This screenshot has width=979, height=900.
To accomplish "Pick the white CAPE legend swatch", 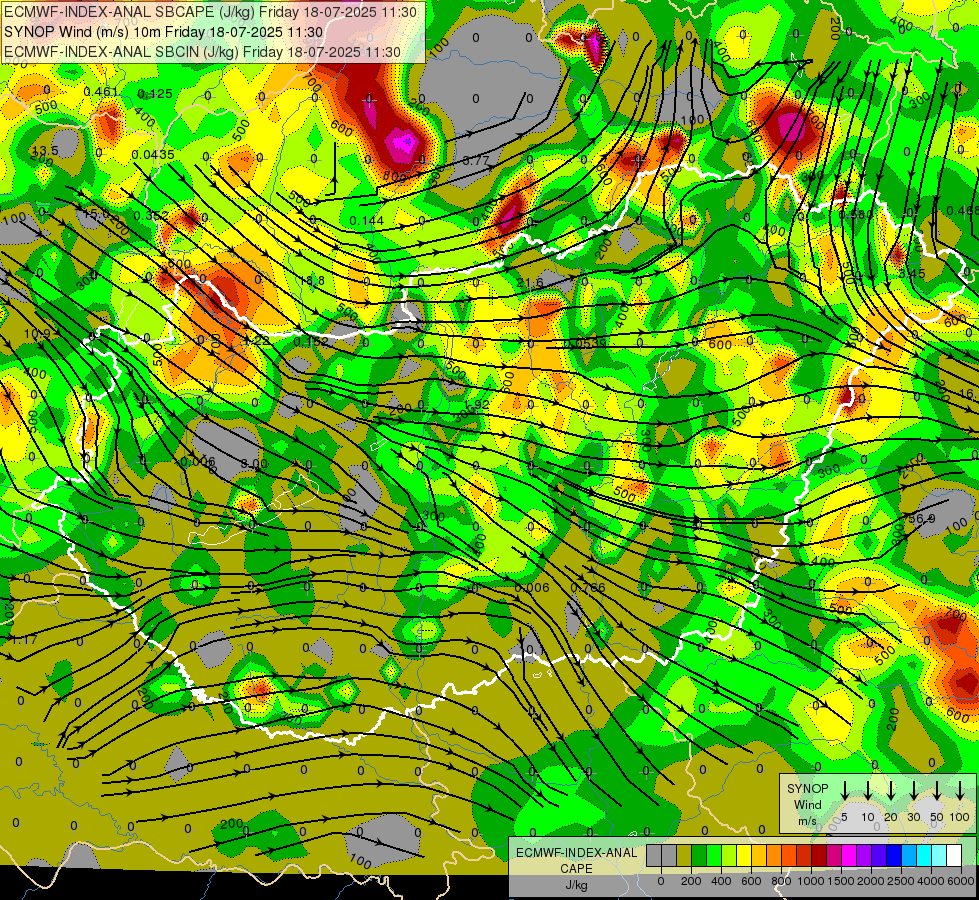I will click(x=954, y=856).
